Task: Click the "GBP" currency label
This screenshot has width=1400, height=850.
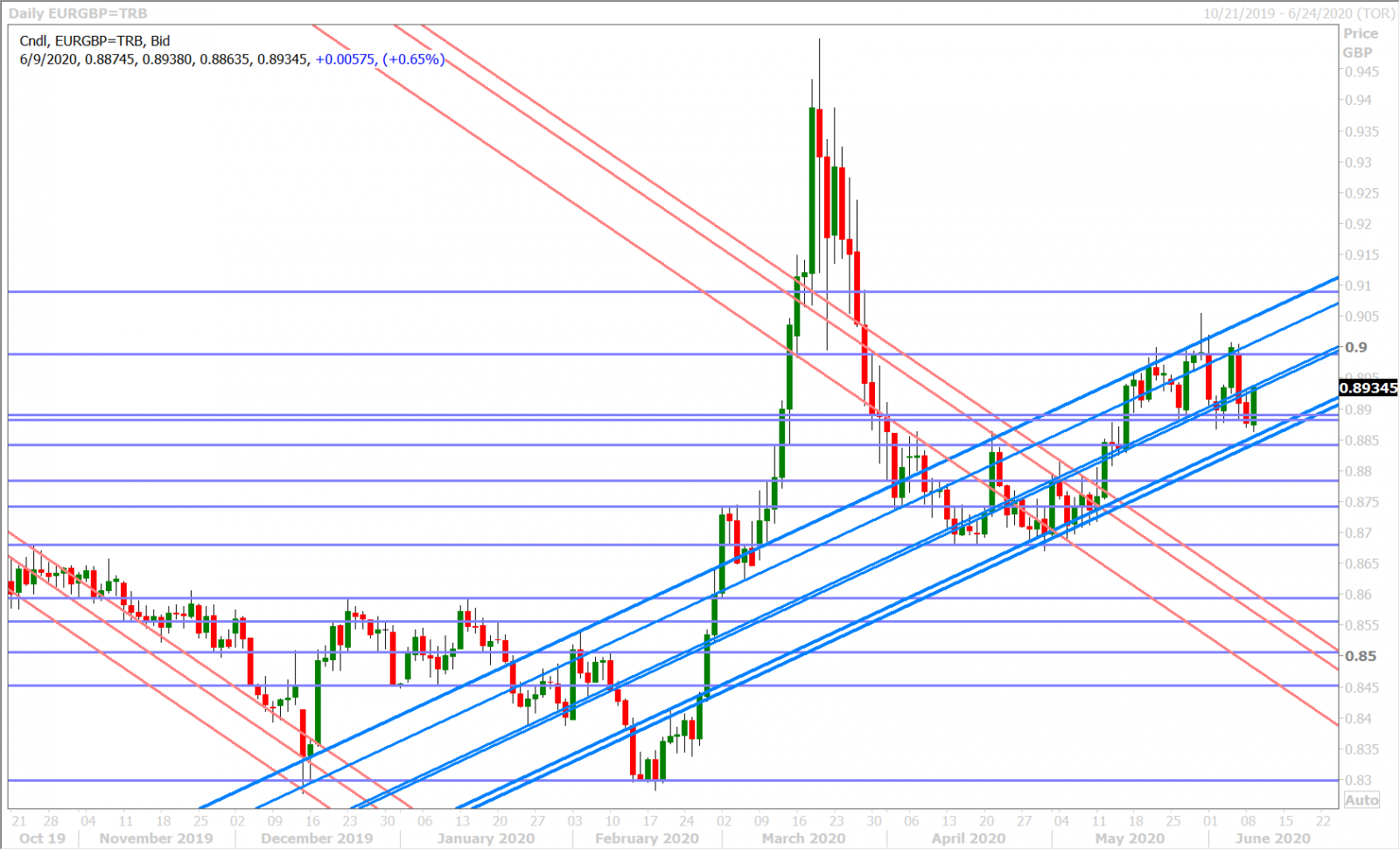Action: (x=1358, y=52)
